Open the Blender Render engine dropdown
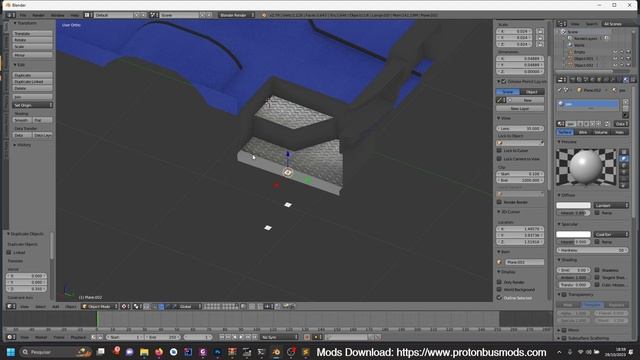 pos(237,15)
